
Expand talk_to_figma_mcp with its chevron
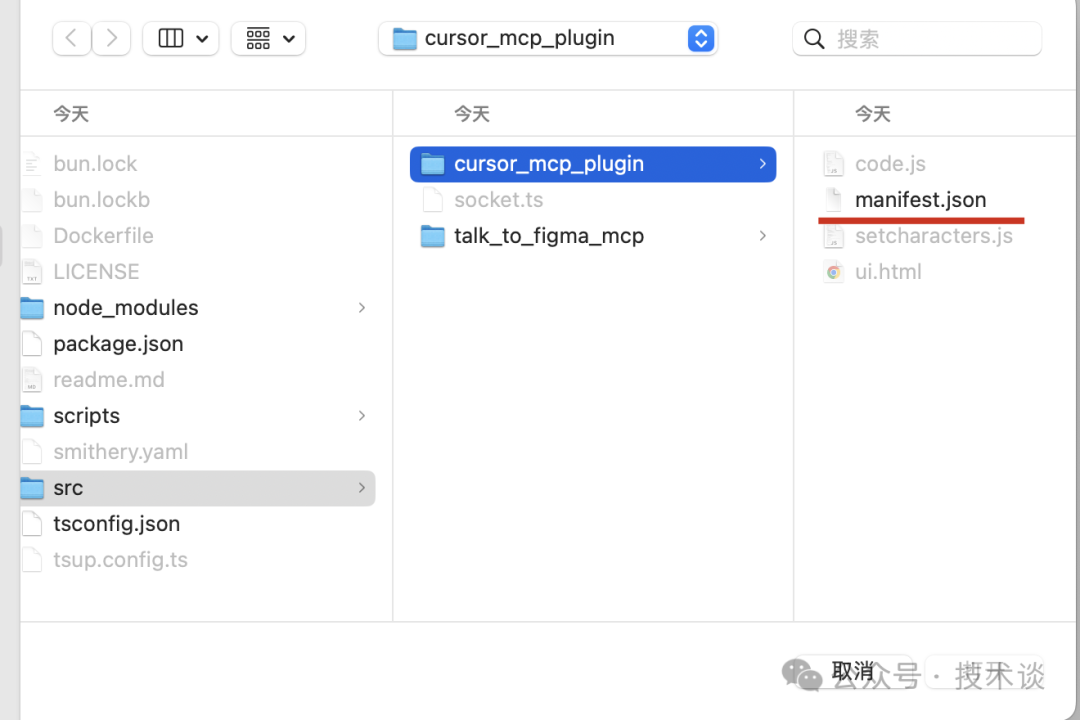coord(762,236)
